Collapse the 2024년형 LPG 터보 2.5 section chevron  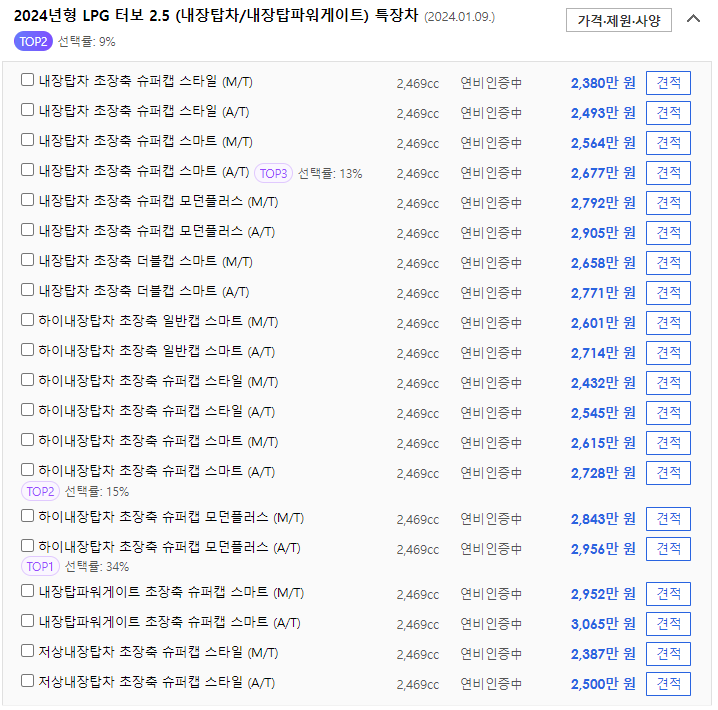693,19
